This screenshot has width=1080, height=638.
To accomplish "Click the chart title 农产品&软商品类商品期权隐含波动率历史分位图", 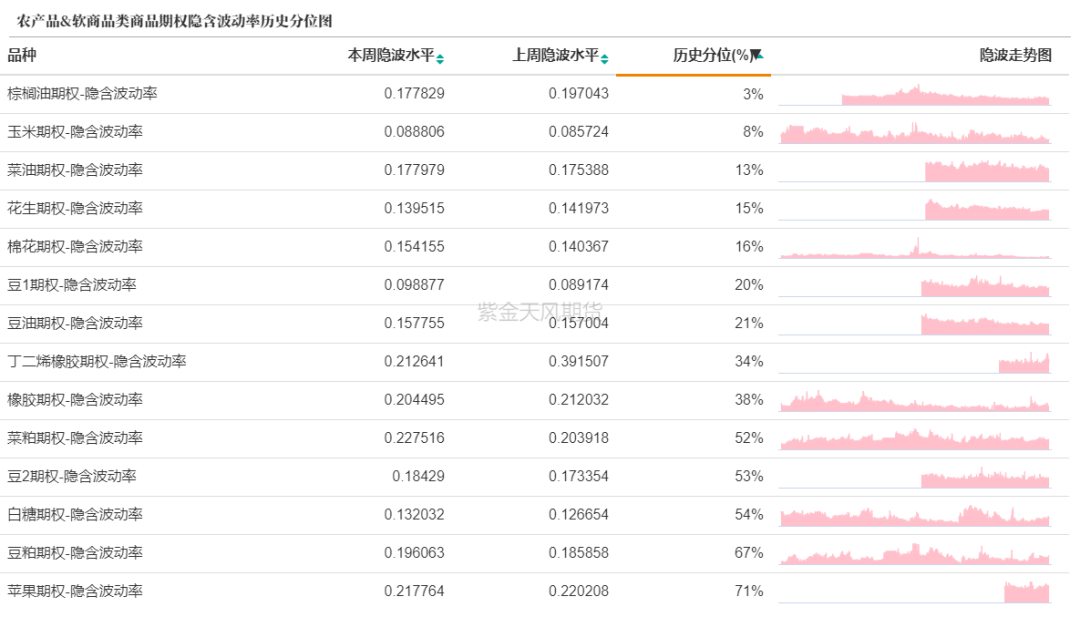I will (175, 20).
